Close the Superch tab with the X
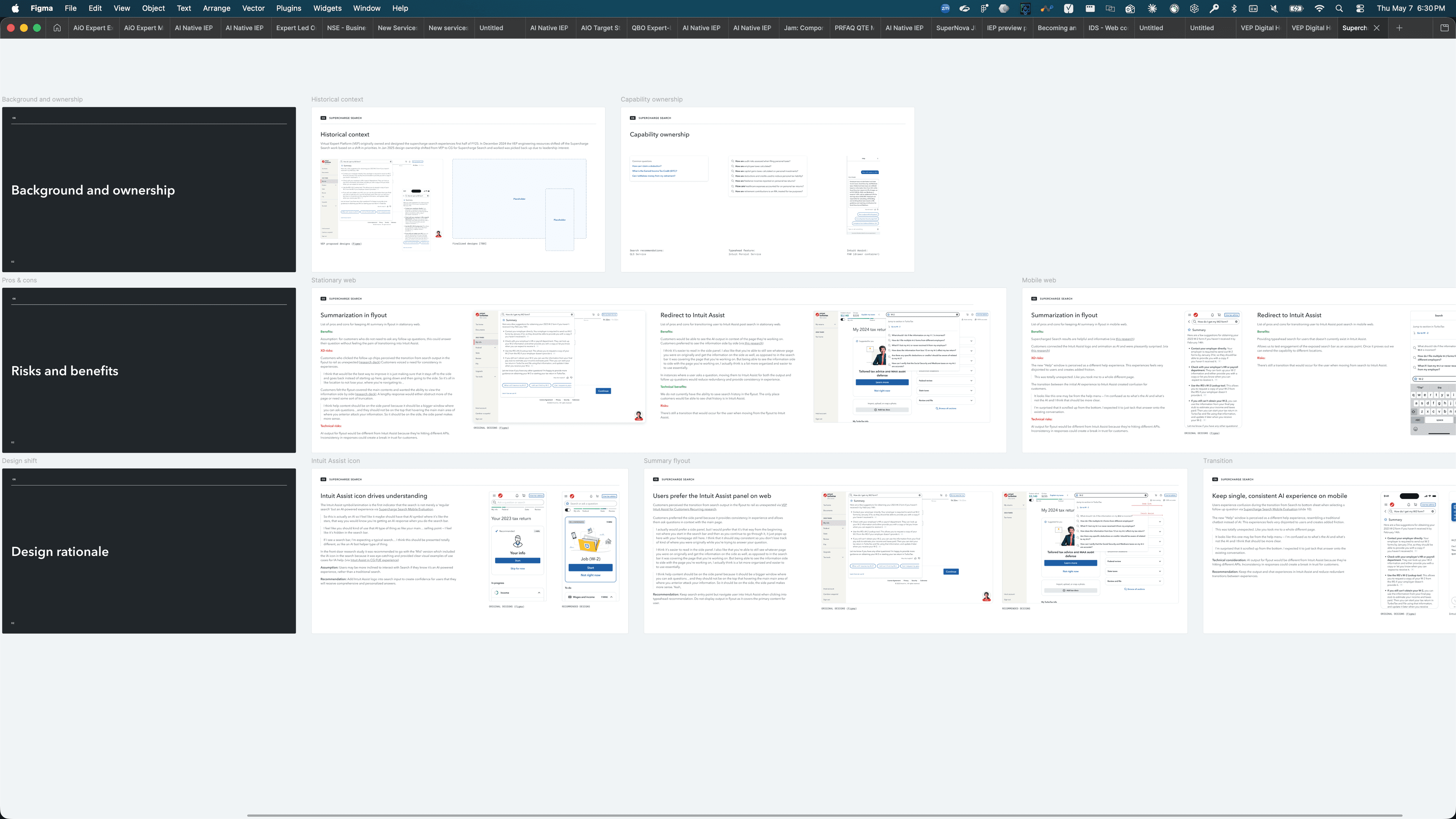 point(1376,28)
